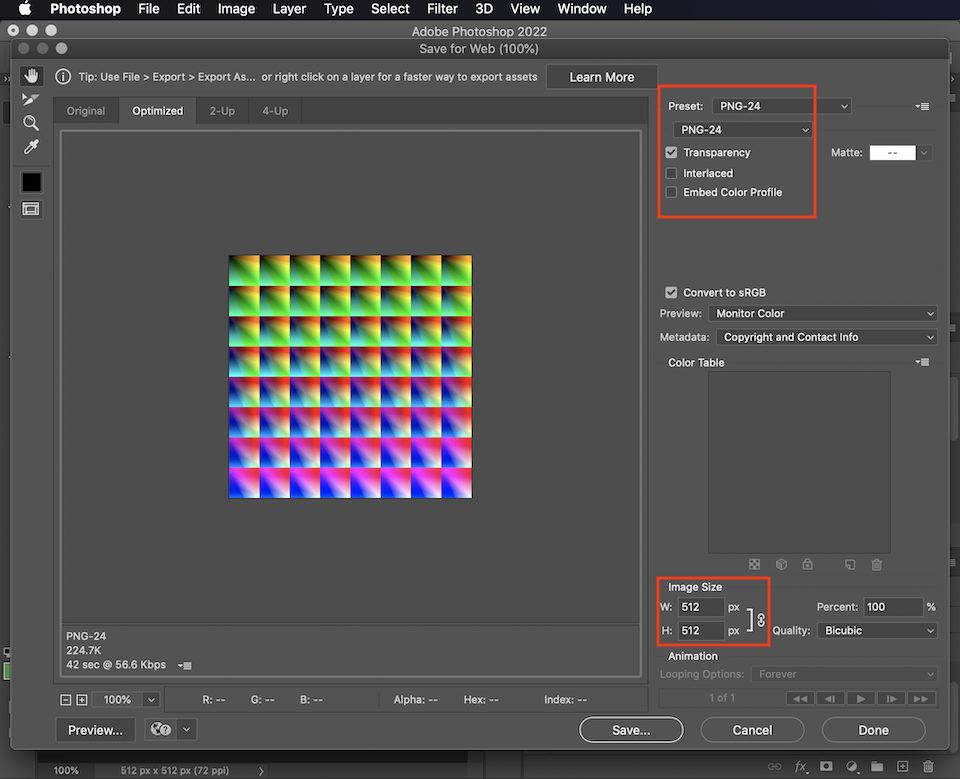This screenshot has width=960, height=779.
Task: Click the Matte white color swatch
Action: [x=893, y=152]
